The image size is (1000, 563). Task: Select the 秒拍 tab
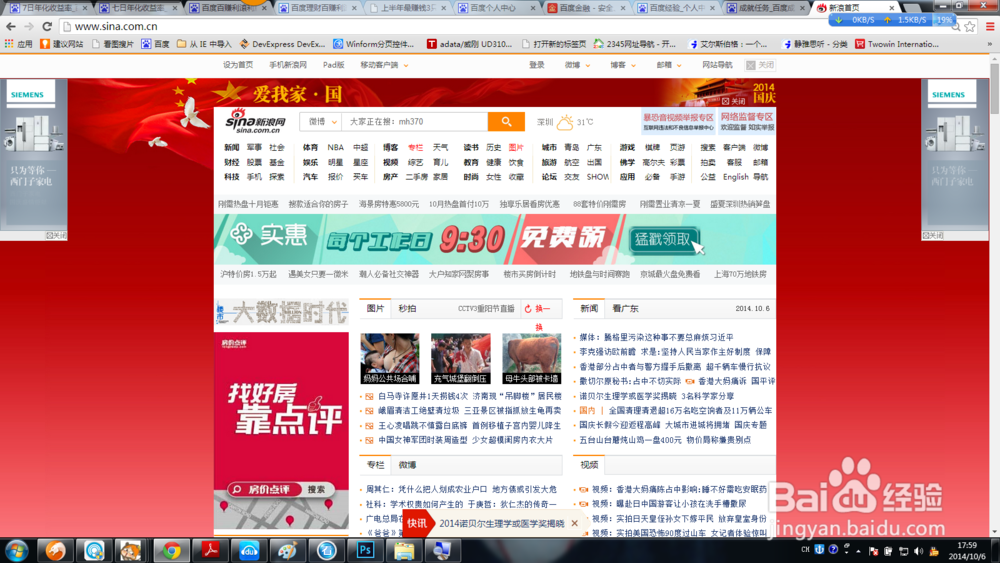408,309
